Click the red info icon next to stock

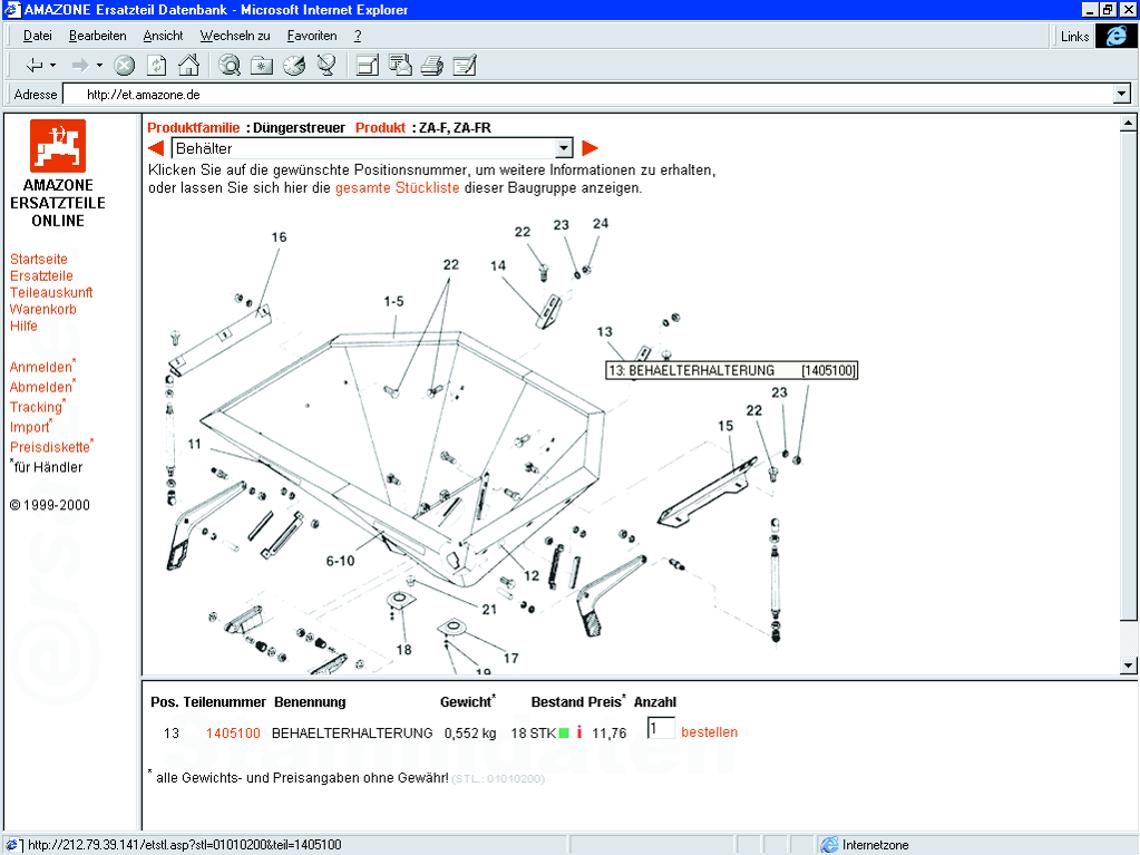(579, 732)
